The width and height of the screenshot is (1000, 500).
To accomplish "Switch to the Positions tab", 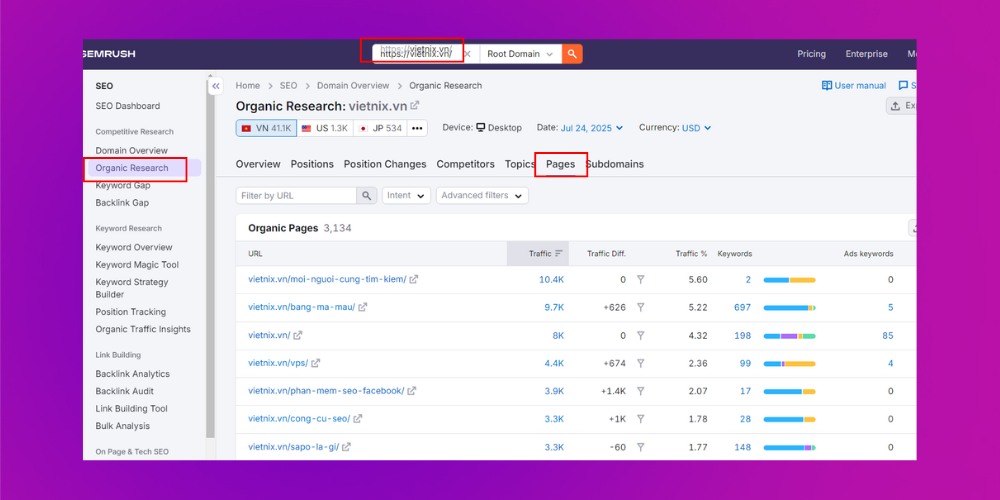I will (312, 164).
